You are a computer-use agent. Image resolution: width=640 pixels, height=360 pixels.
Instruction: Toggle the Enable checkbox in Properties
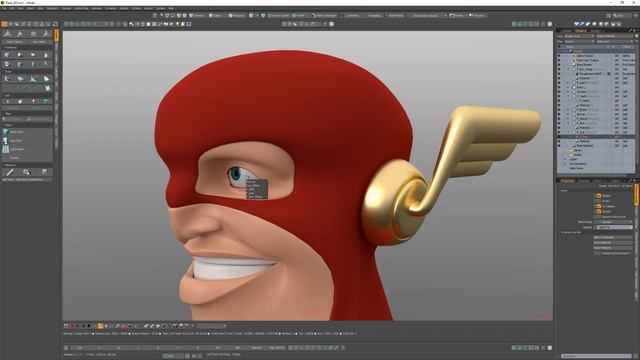(599, 196)
